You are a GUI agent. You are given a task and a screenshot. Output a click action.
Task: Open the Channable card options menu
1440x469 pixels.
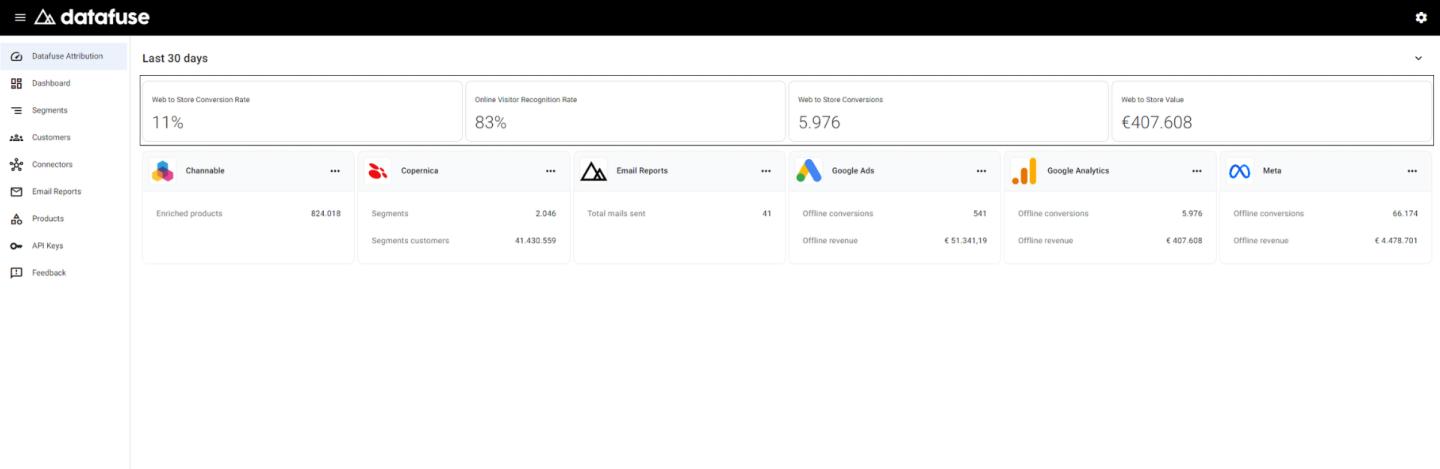point(335,171)
